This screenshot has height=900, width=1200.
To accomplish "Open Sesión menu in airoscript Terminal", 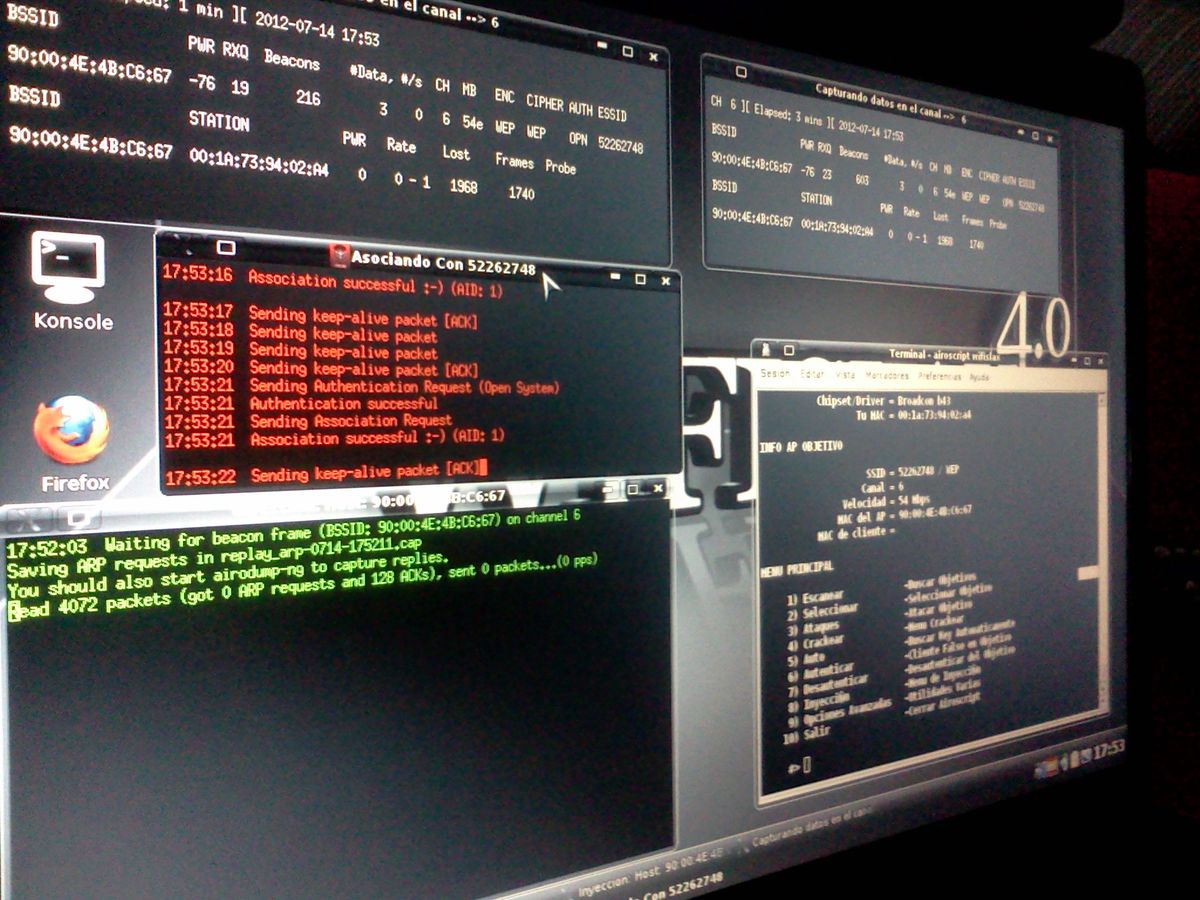I will pyautogui.click(x=775, y=373).
